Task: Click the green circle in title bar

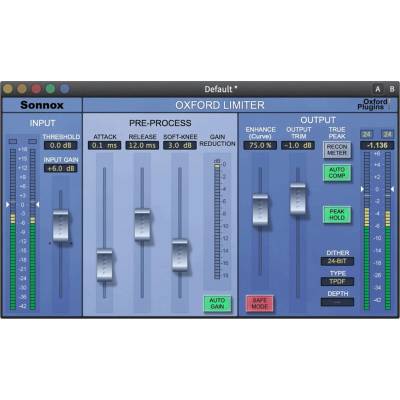Action: click(50, 89)
